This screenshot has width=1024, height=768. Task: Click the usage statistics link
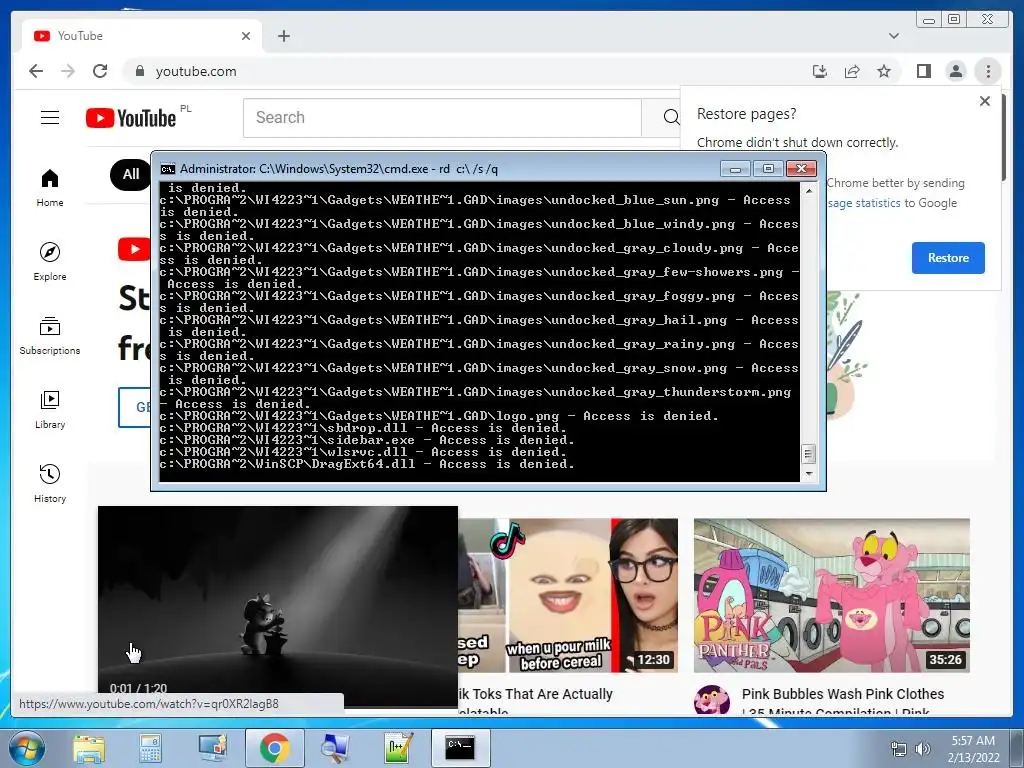click(864, 203)
